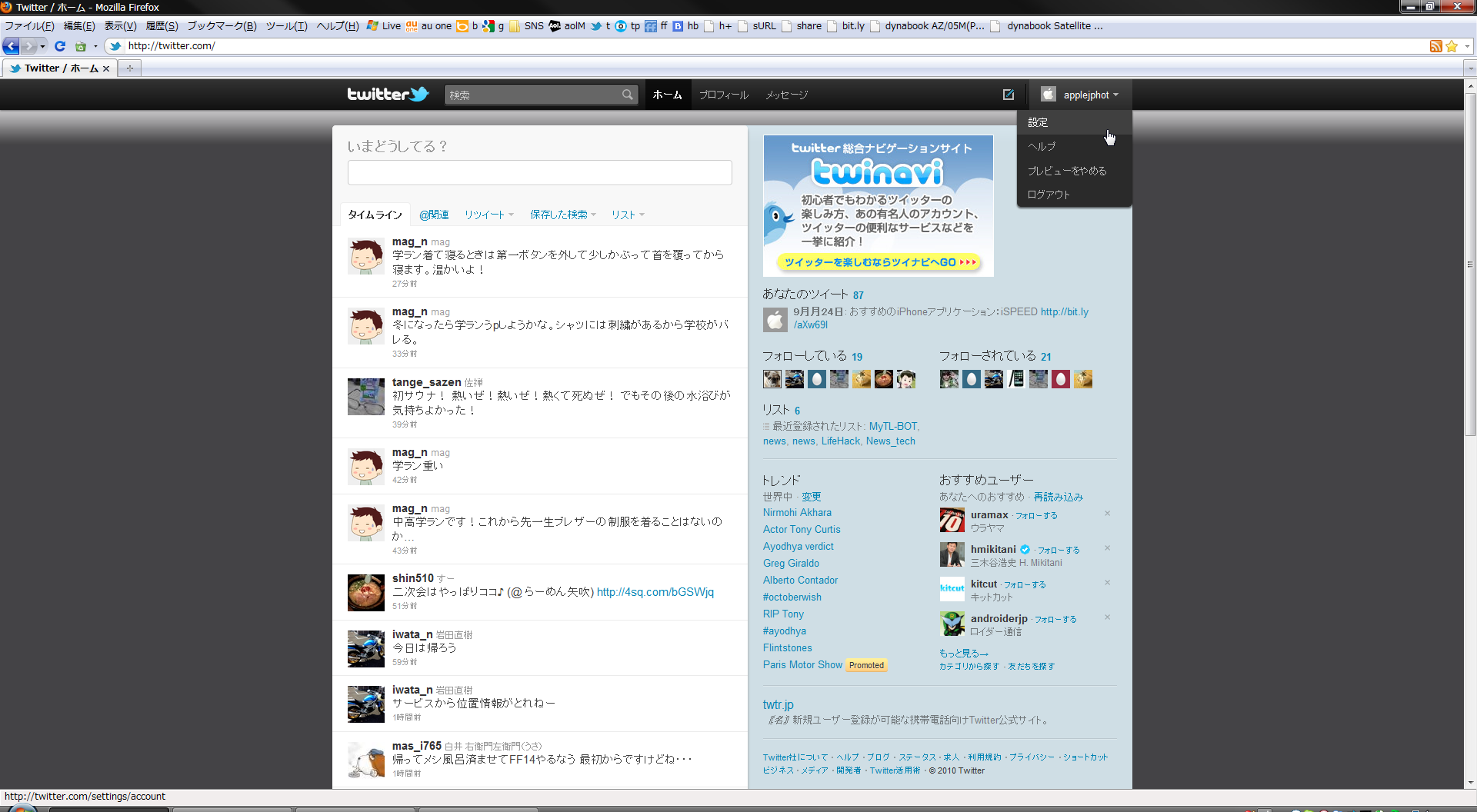
Task: Select ヘルプ in the account menu
Action: click(1074, 146)
